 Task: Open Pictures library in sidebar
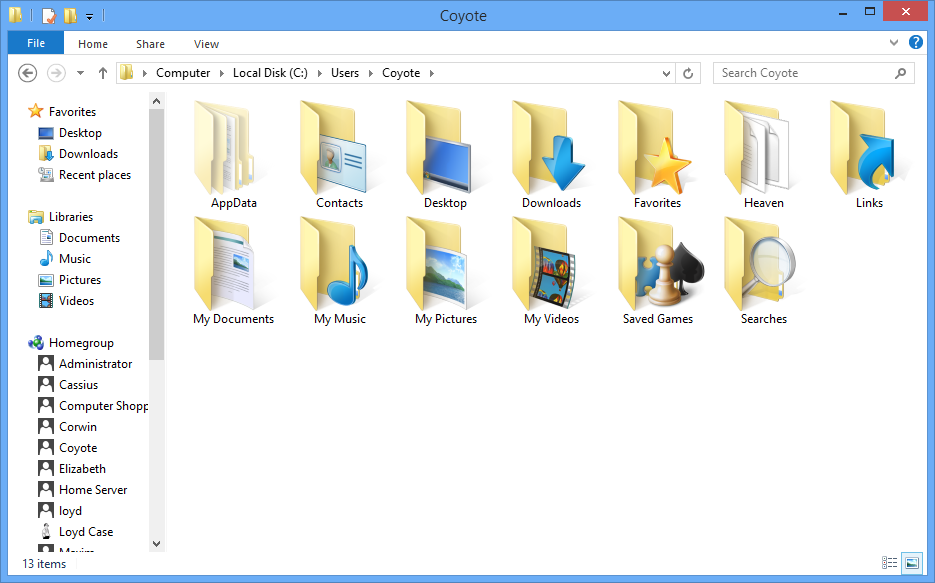pyautogui.click(x=80, y=280)
